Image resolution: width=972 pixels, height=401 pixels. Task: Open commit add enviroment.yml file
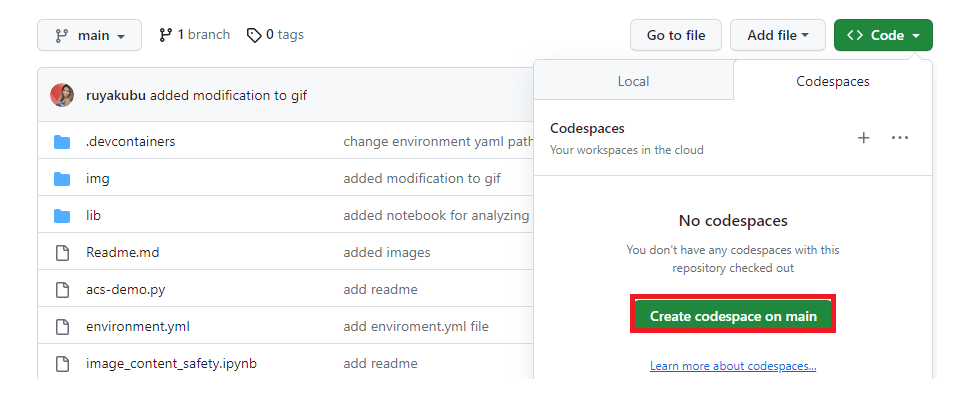click(x=416, y=326)
